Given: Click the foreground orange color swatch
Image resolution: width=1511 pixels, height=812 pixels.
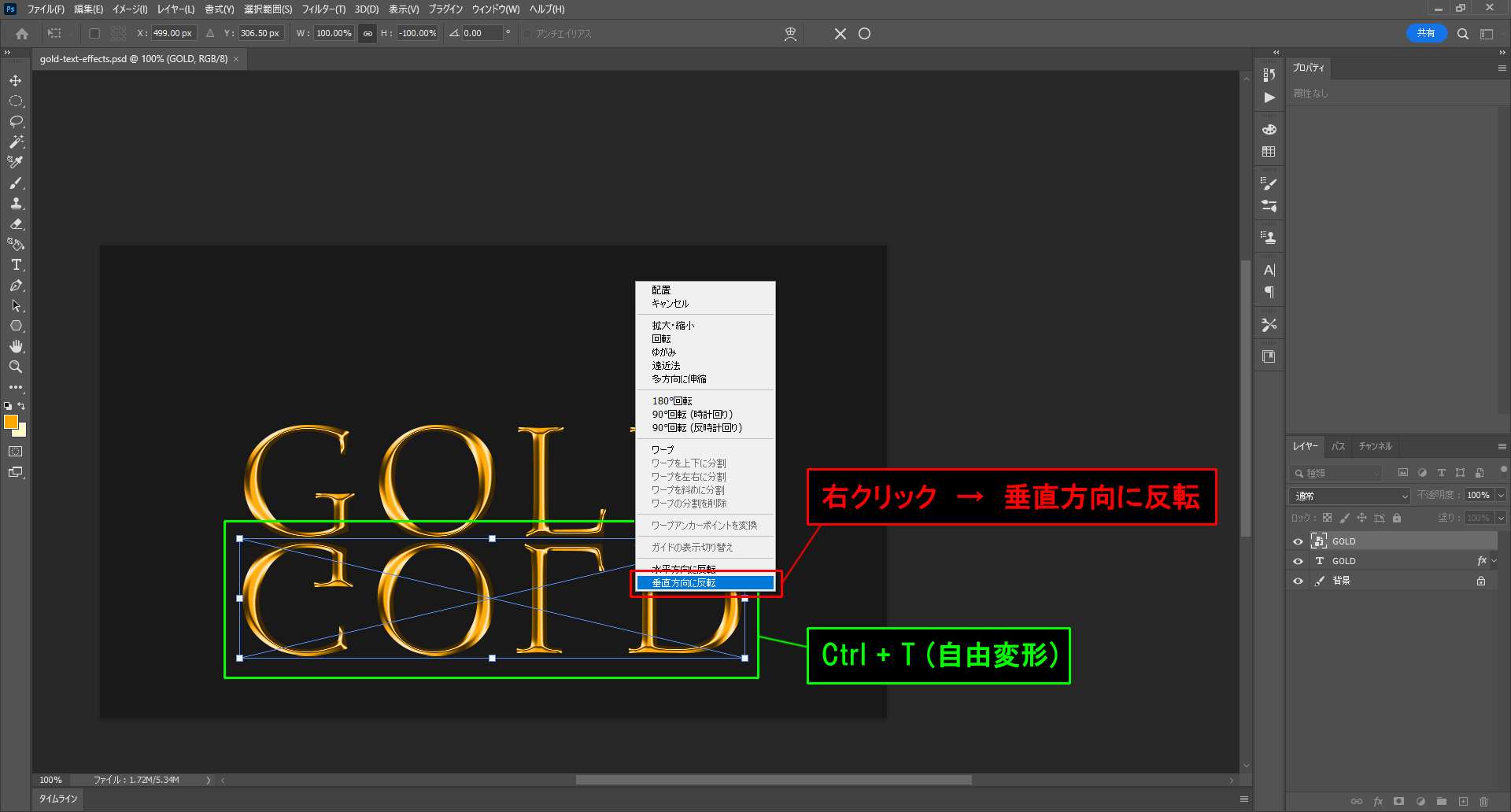Looking at the screenshot, I should 10,422.
